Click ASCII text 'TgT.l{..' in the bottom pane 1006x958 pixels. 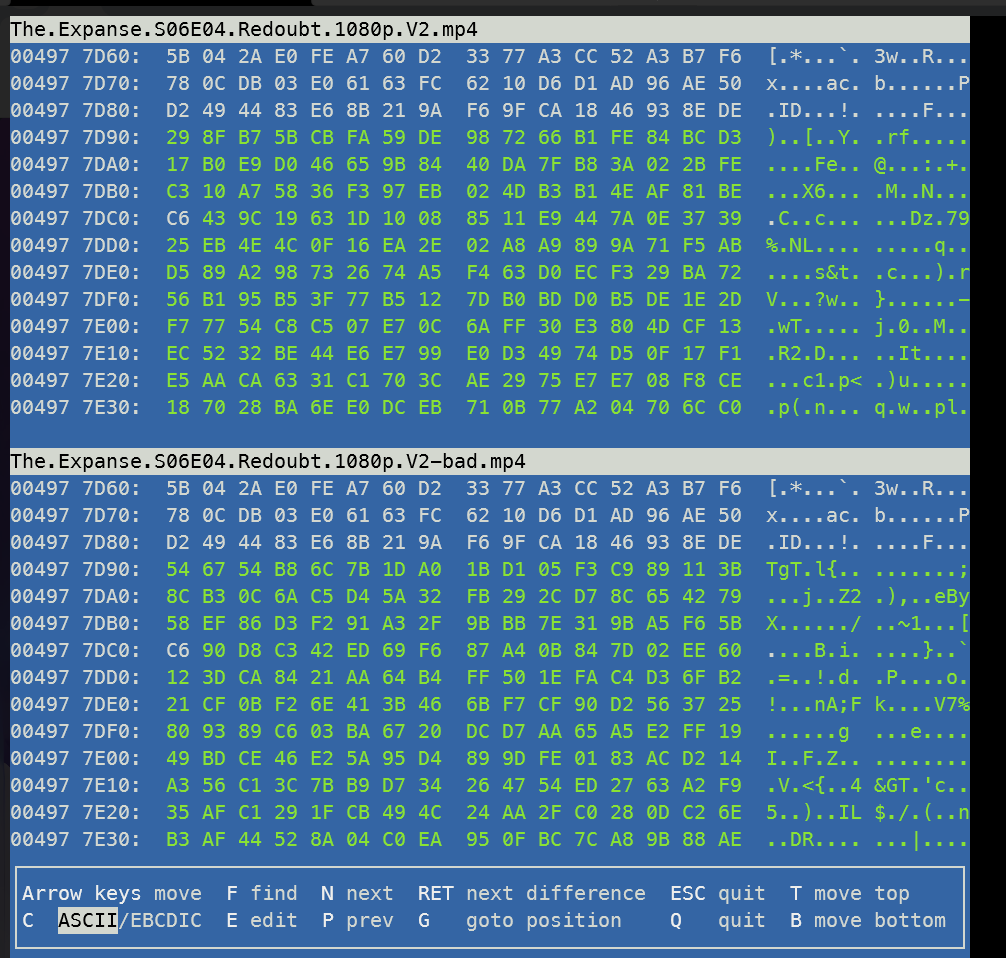point(814,569)
